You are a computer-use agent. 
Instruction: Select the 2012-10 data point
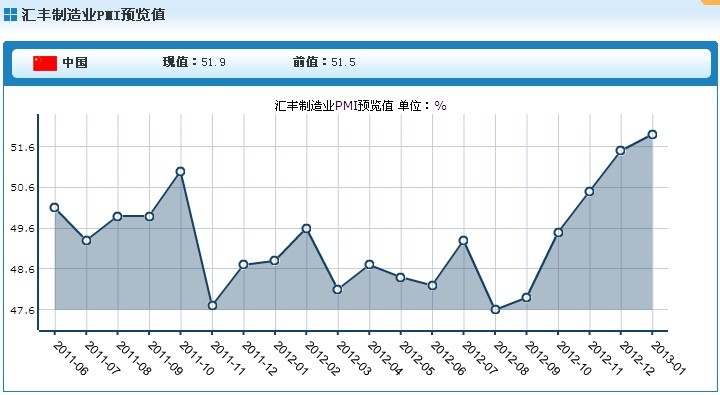(558, 232)
